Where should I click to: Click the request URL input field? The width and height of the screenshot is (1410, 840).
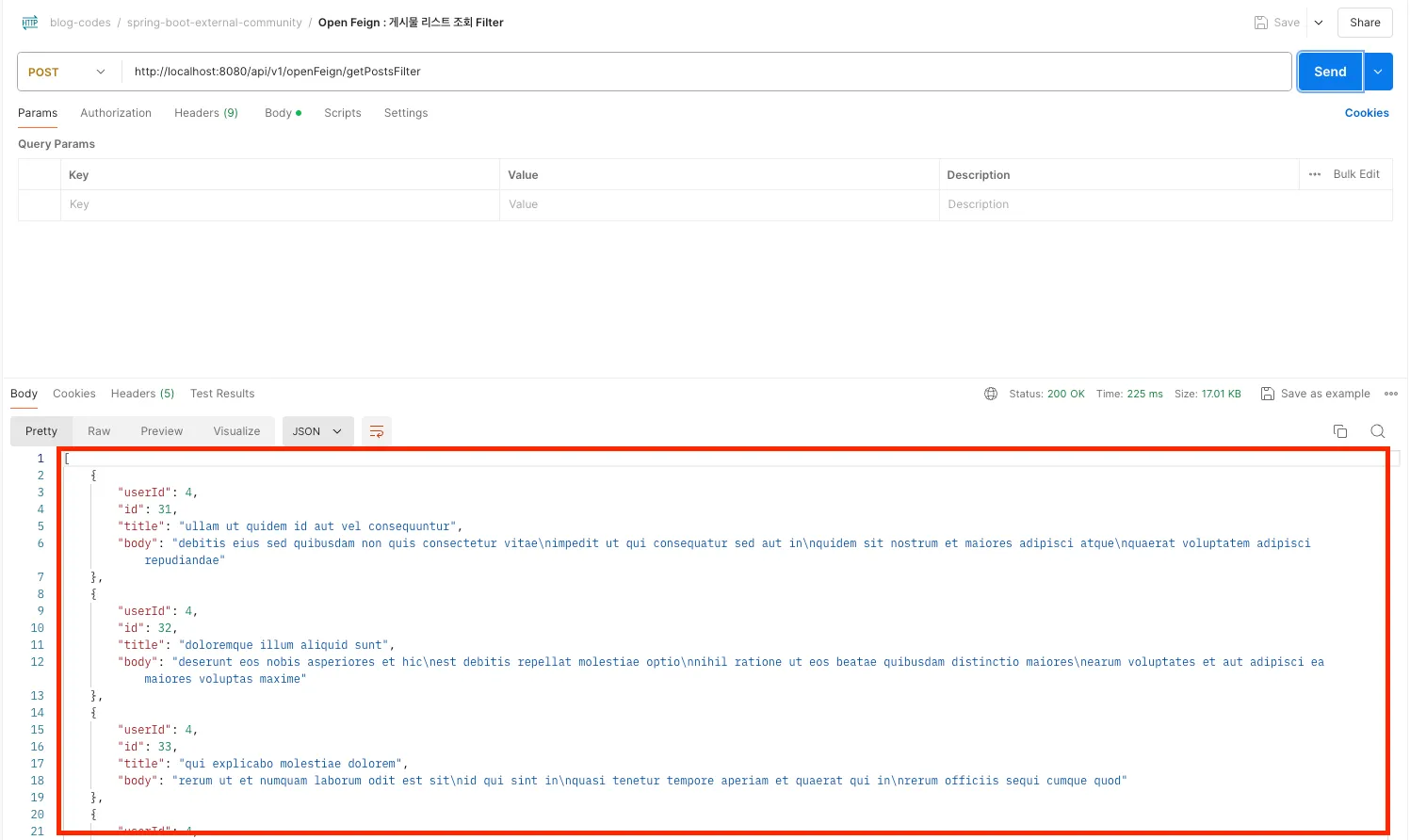click(706, 72)
